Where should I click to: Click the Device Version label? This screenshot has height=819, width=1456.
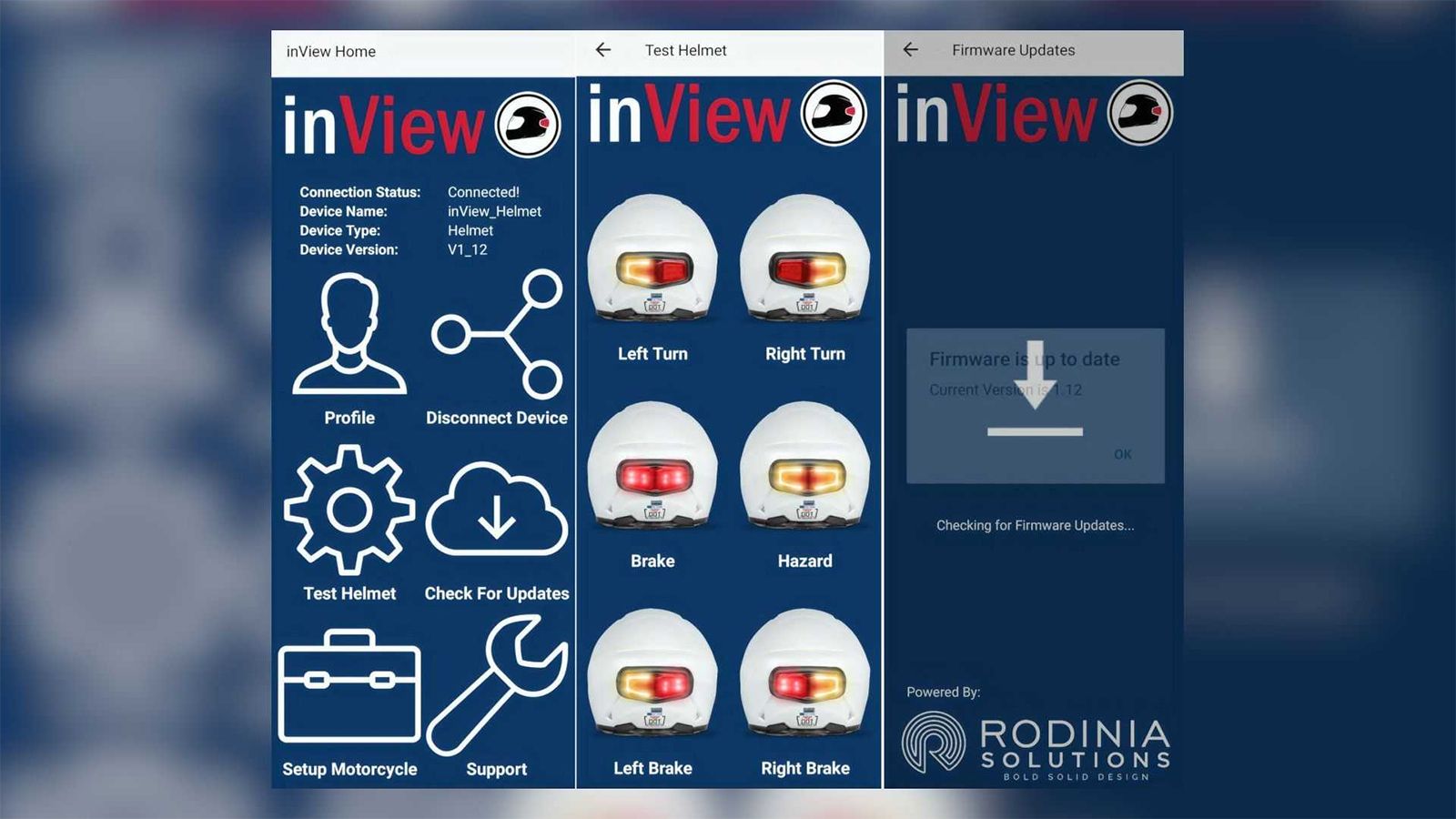coord(349,249)
